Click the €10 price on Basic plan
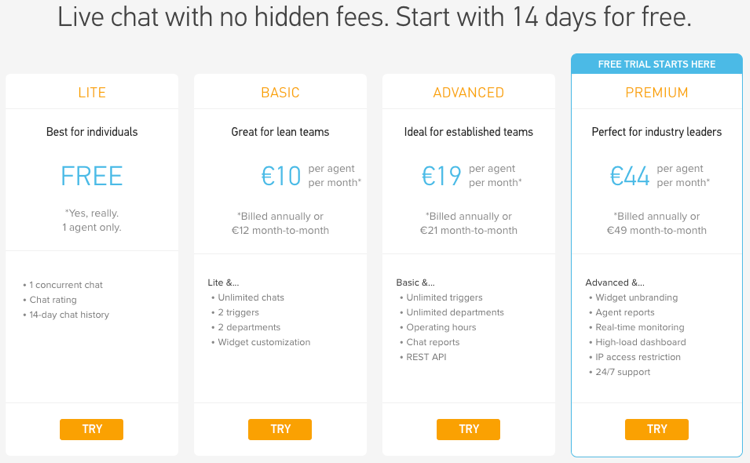The width and height of the screenshot is (750, 463). click(281, 176)
